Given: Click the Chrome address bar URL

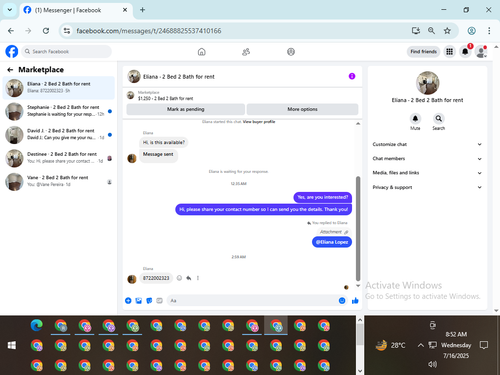Looking at the screenshot, I should pos(149,31).
